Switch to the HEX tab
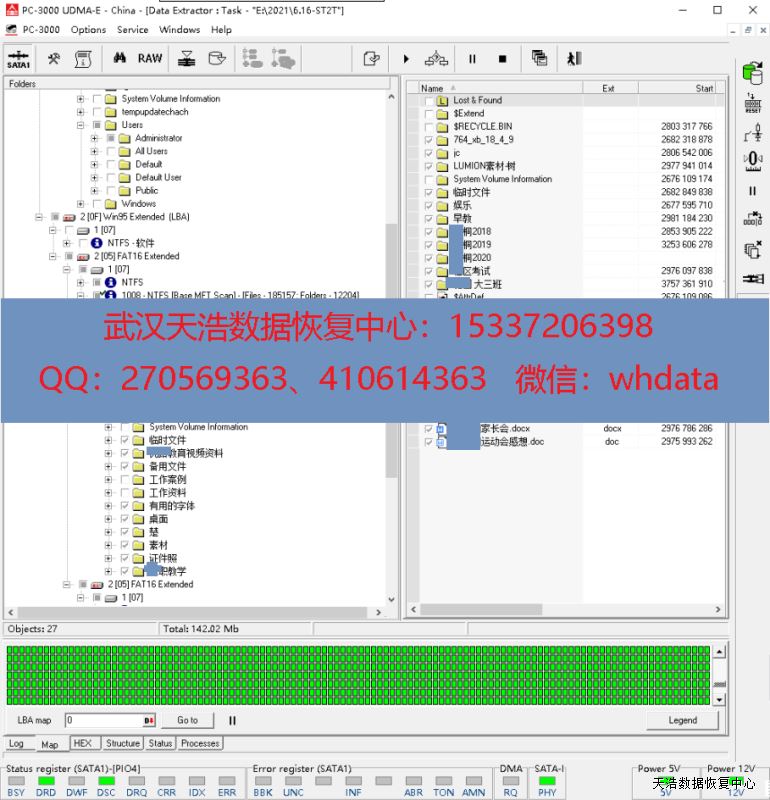Screen dimensions: 770x800 [83, 744]
